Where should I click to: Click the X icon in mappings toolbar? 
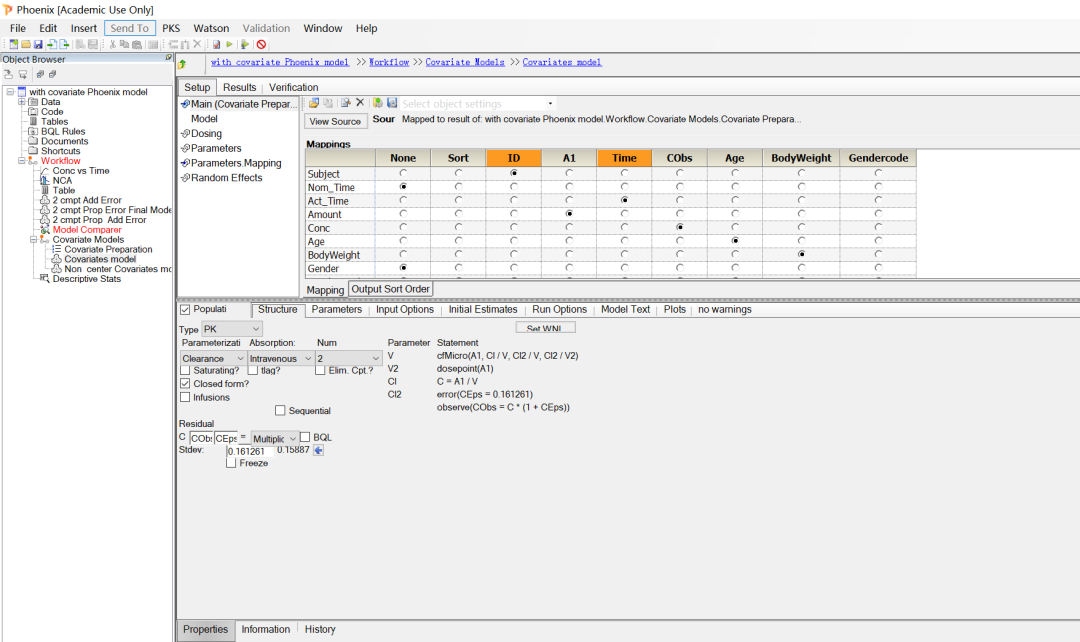[x=360, y=103]
